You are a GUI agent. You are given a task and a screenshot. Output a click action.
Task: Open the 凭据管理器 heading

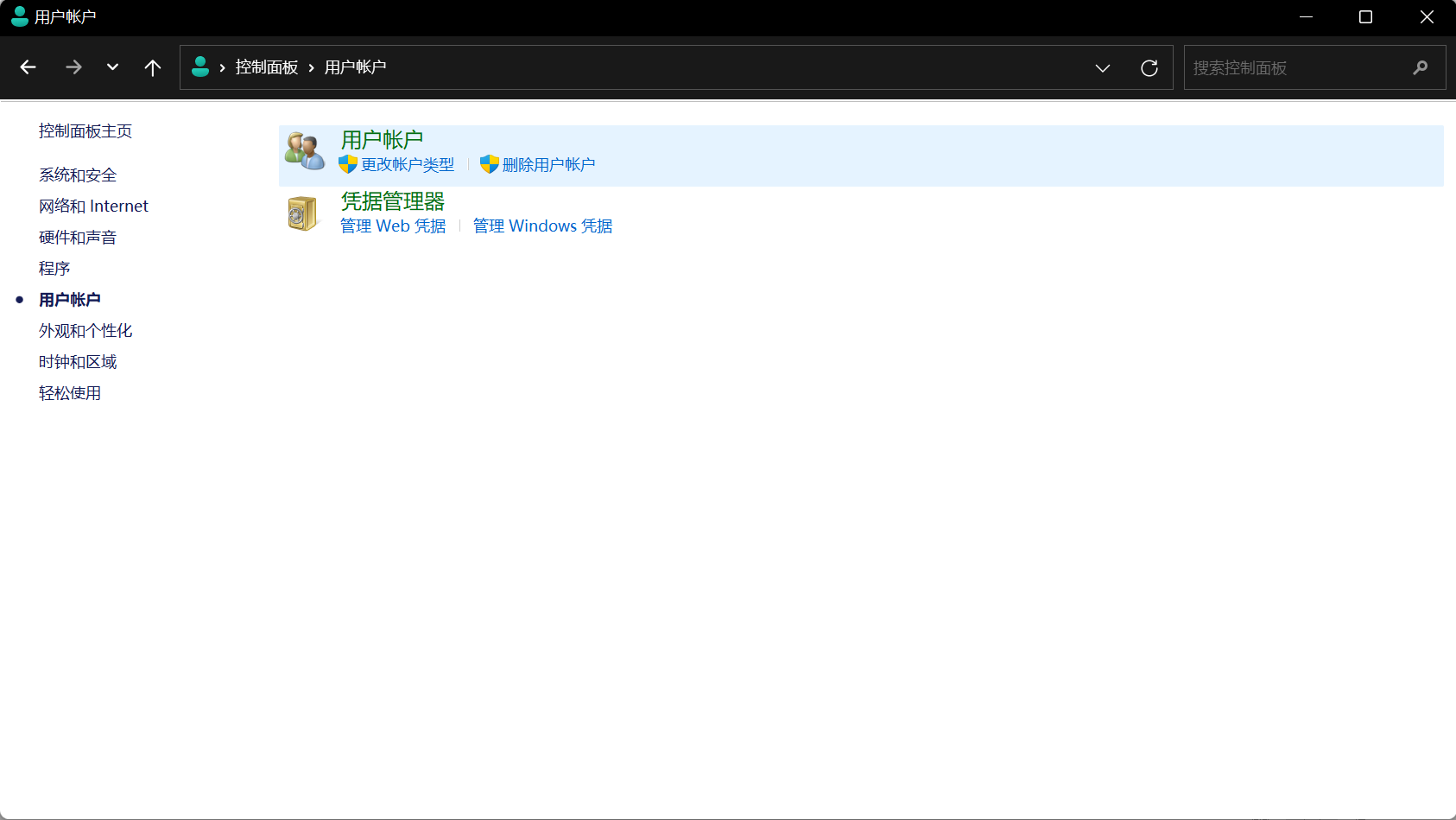pos(392,201)
